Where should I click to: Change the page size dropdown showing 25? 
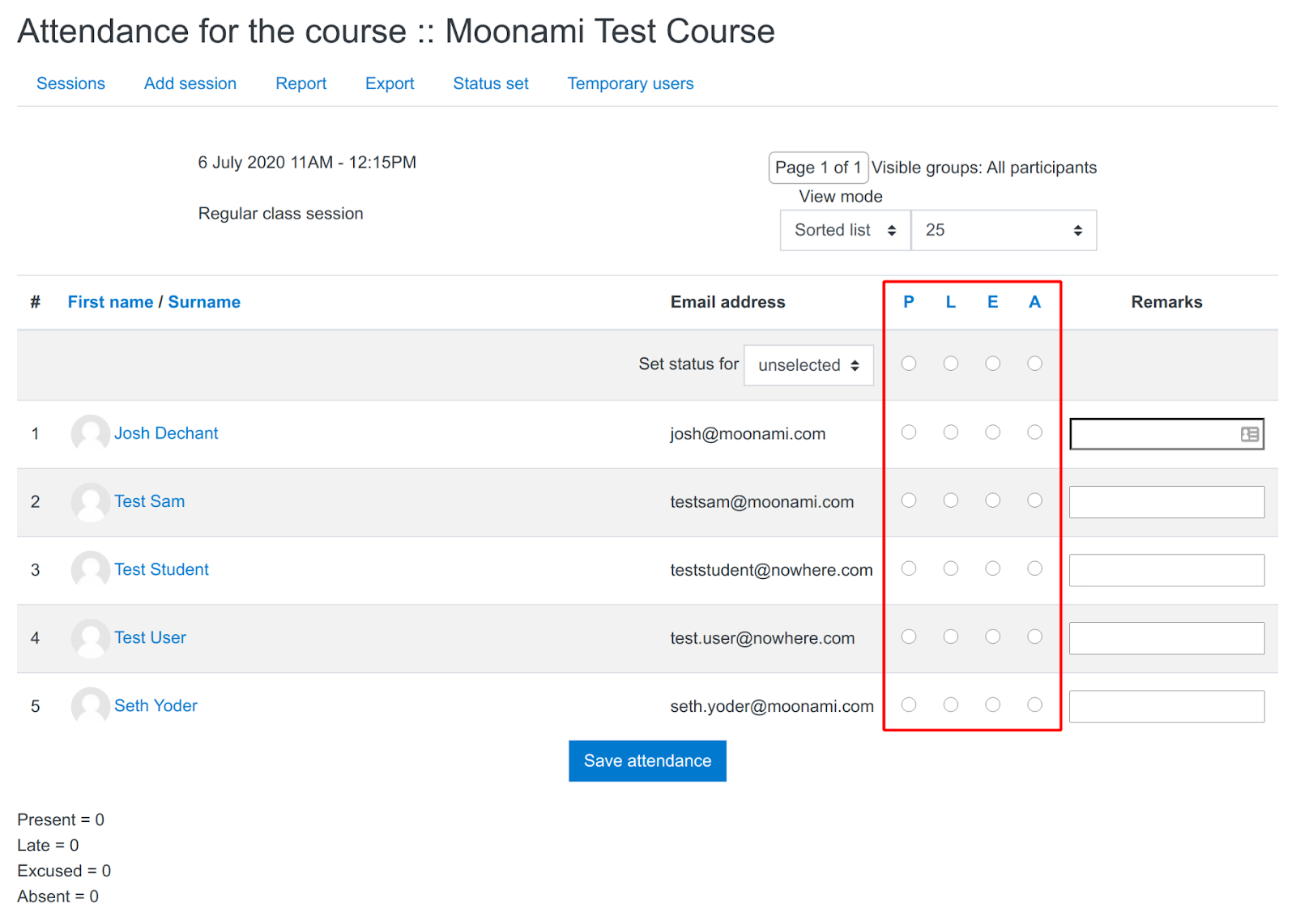tap(1004, 230)
